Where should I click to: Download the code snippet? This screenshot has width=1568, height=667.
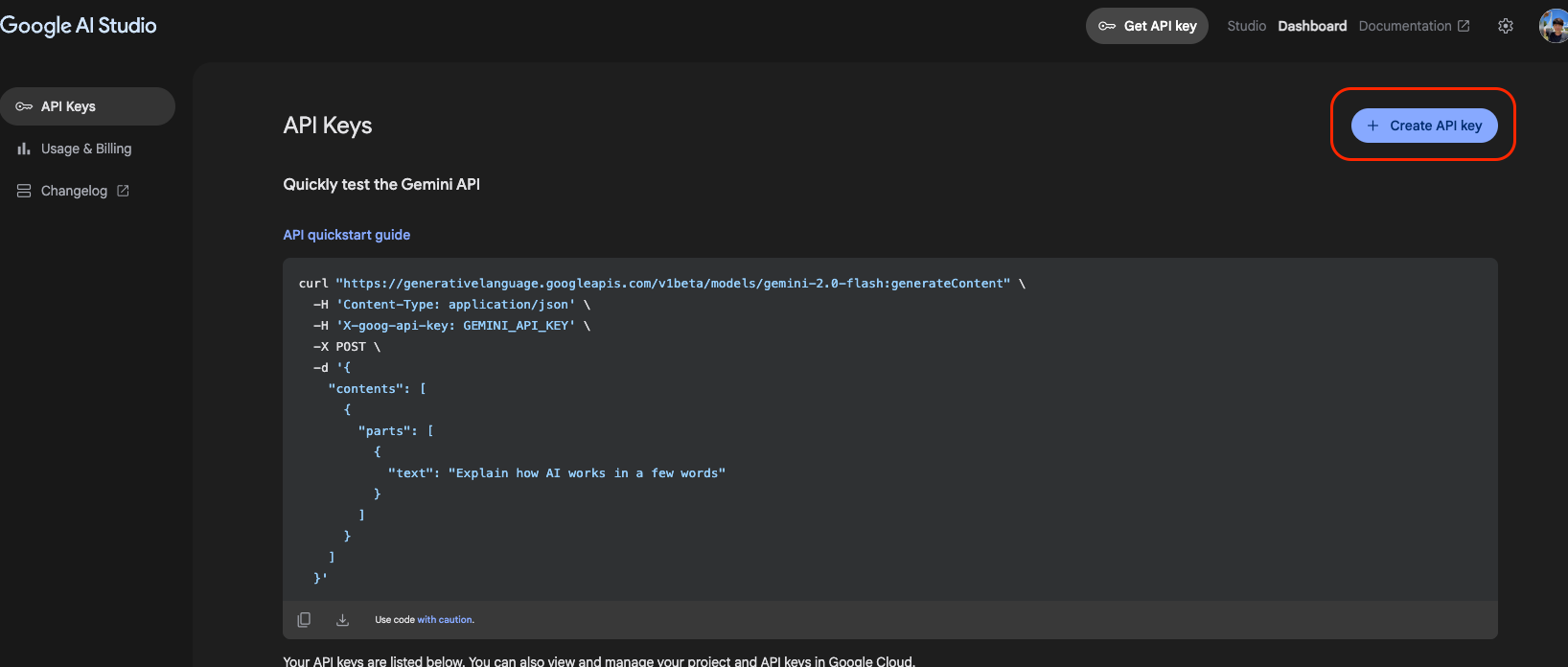click(342, 620)
